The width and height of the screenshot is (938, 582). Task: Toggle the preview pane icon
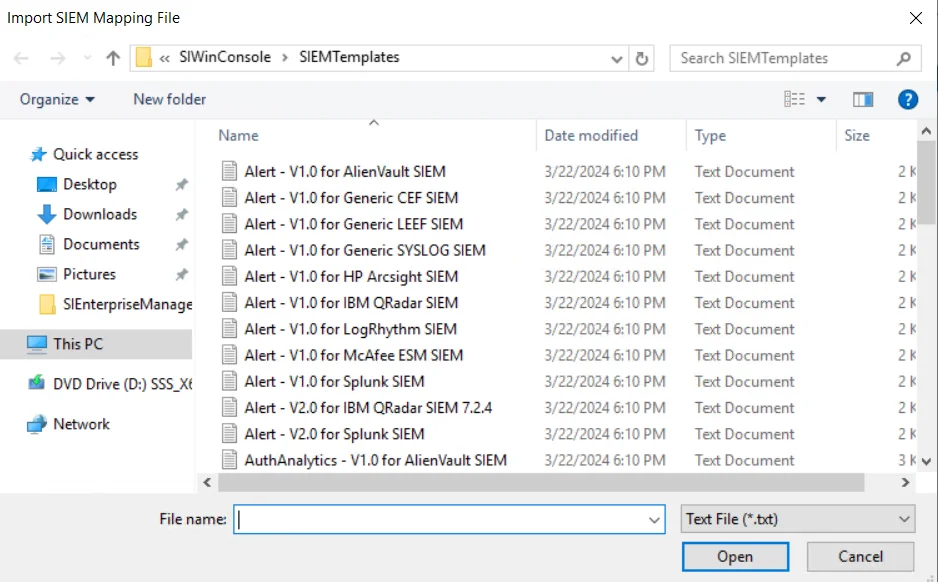click(x=863, y=99)
